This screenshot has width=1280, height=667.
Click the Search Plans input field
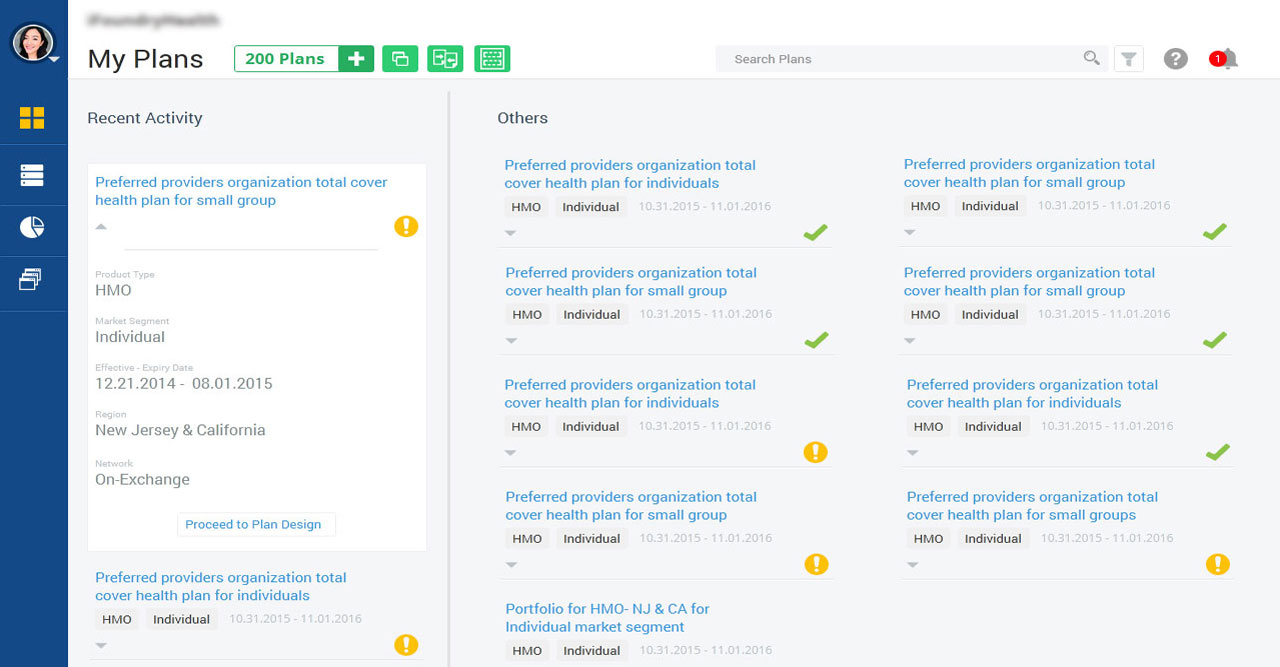[900, 59]
